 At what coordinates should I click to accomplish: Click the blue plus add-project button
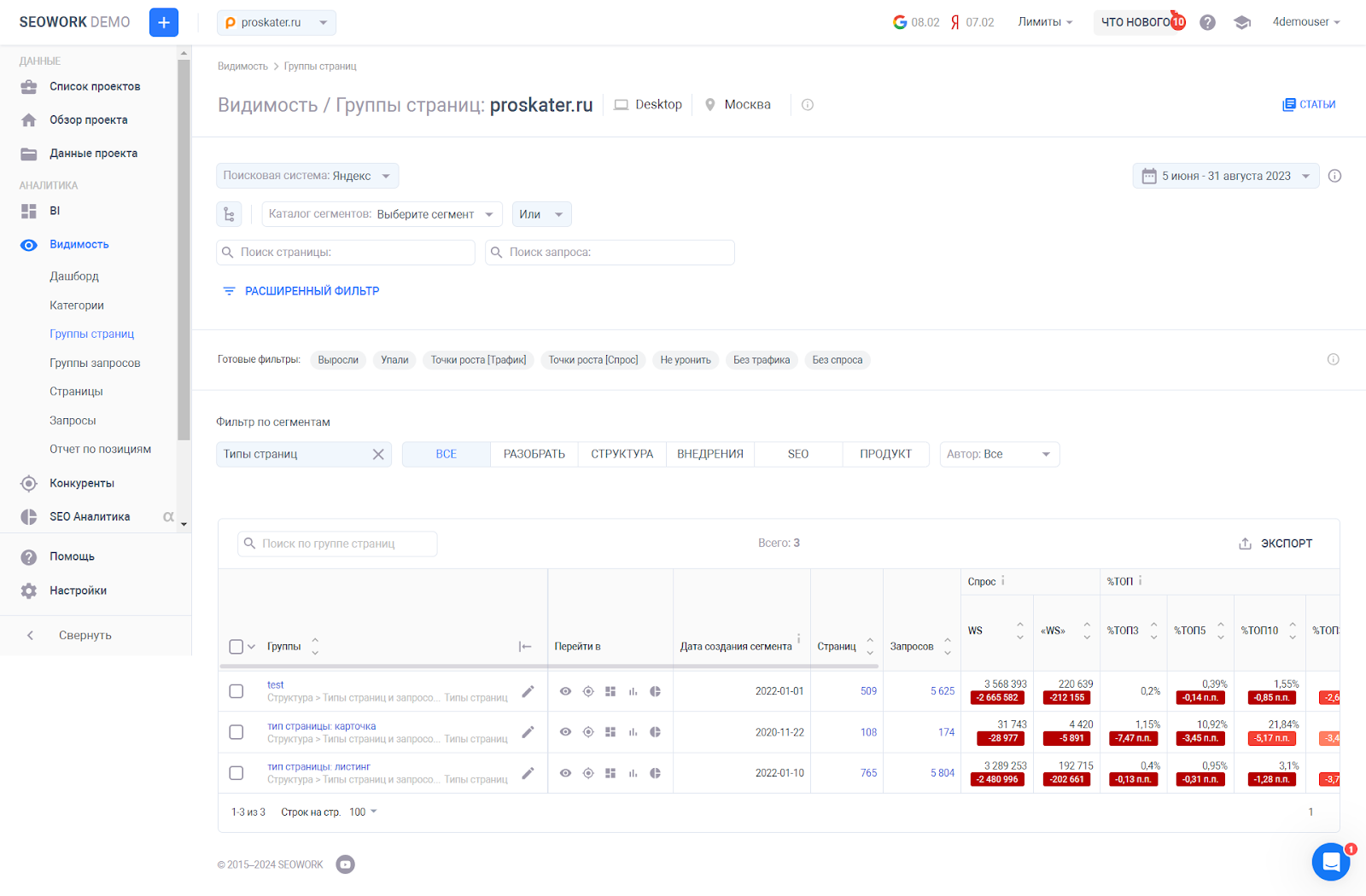[x=163, y=22]
